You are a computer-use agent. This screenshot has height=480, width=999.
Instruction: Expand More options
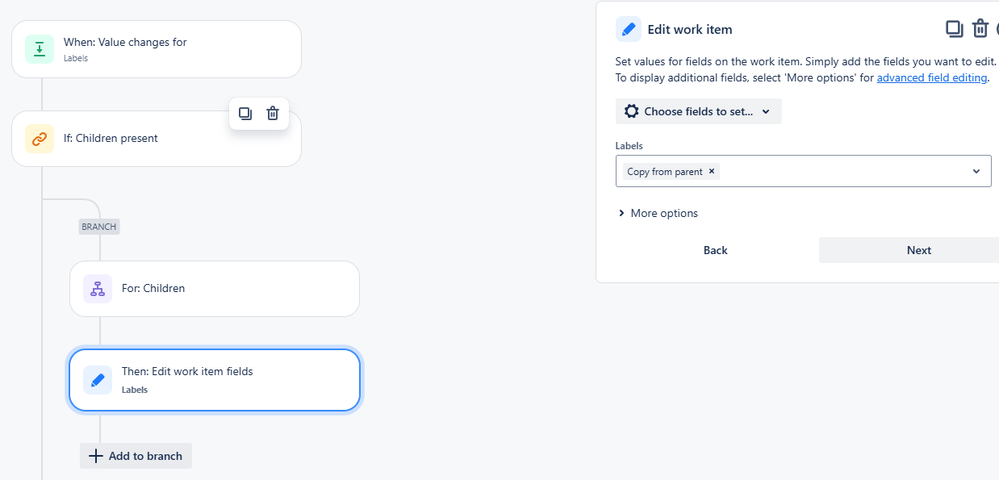(x=658, y=213)
